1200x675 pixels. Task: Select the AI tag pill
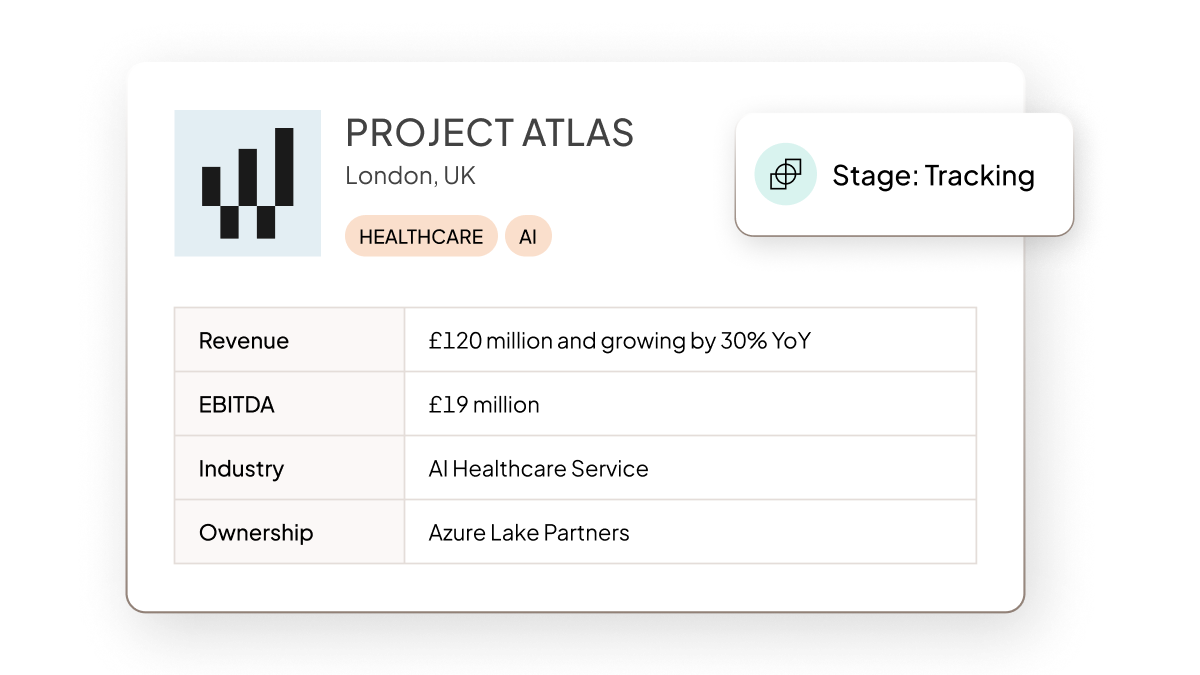click(x=528, y=237)
